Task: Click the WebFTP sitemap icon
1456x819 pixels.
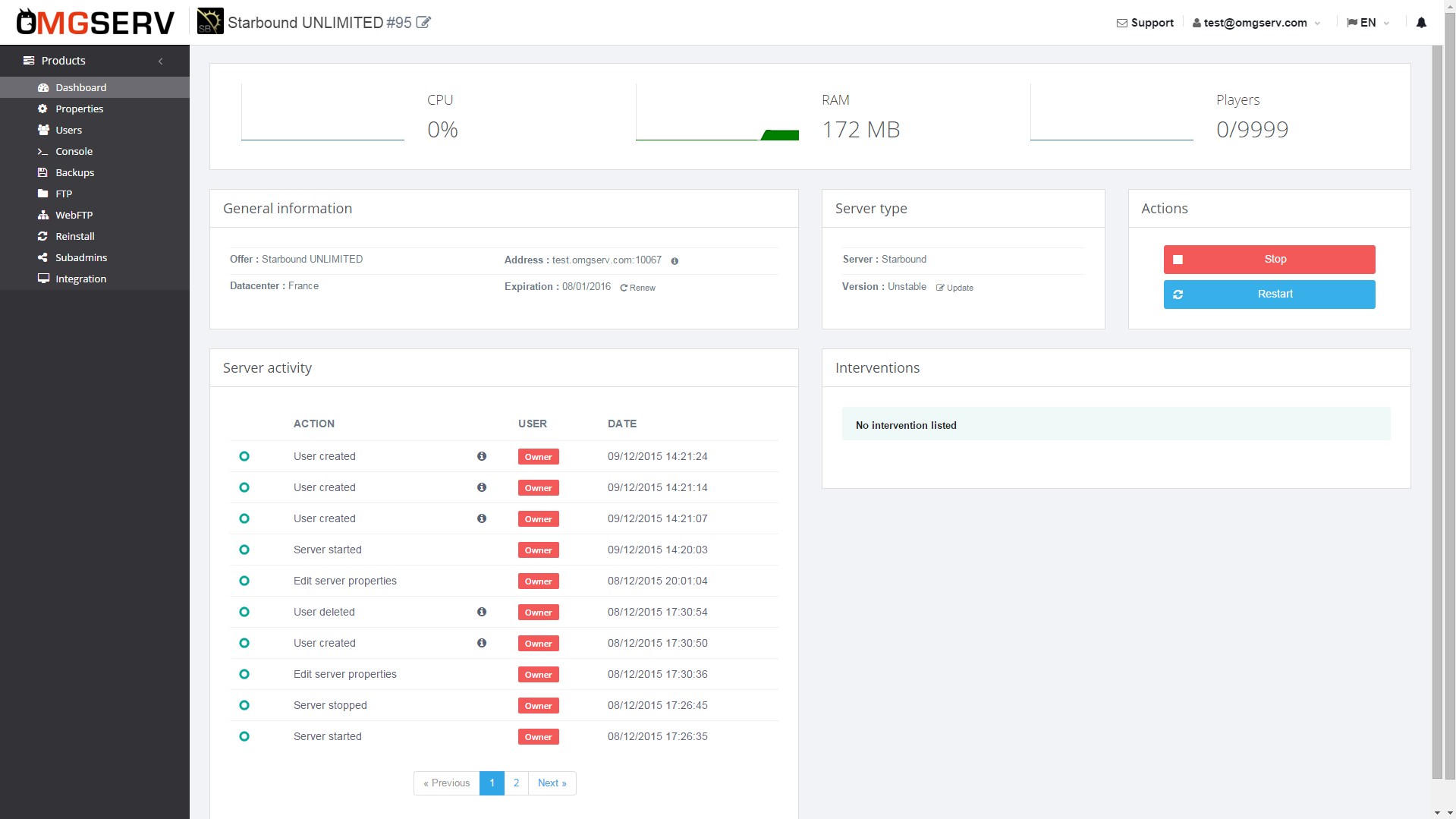Action: pos(43,215)
